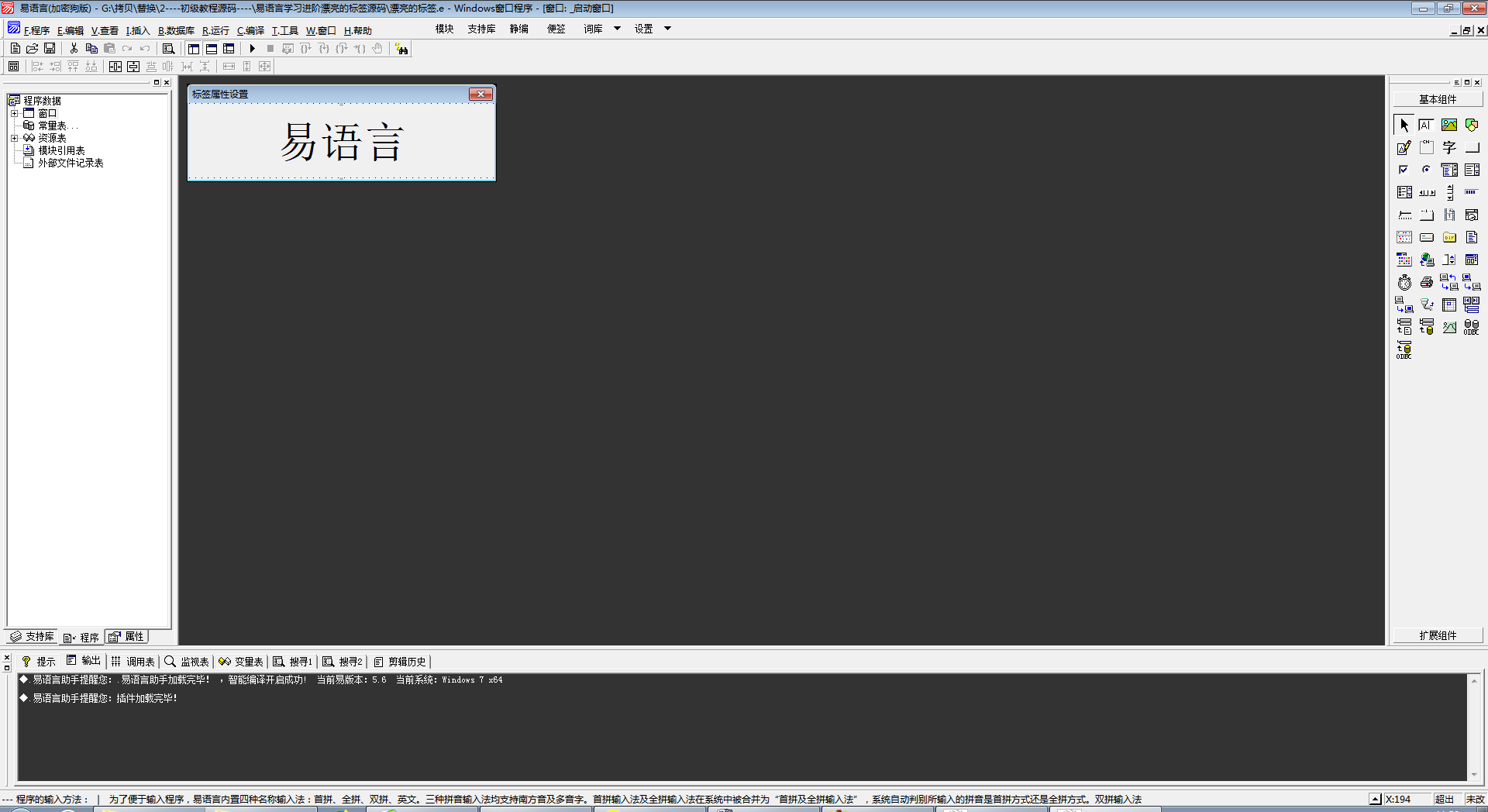1488x812 pixels.
Task: Toggle the second window layout button
Action: click(212, 48)
